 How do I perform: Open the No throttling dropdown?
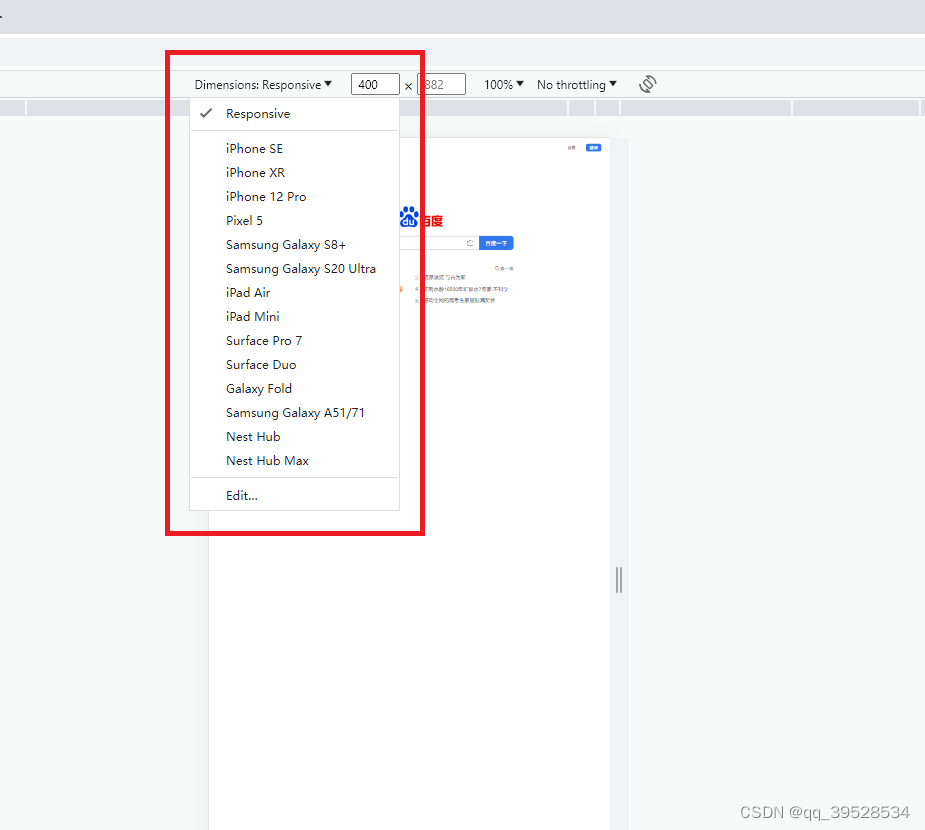577,84
